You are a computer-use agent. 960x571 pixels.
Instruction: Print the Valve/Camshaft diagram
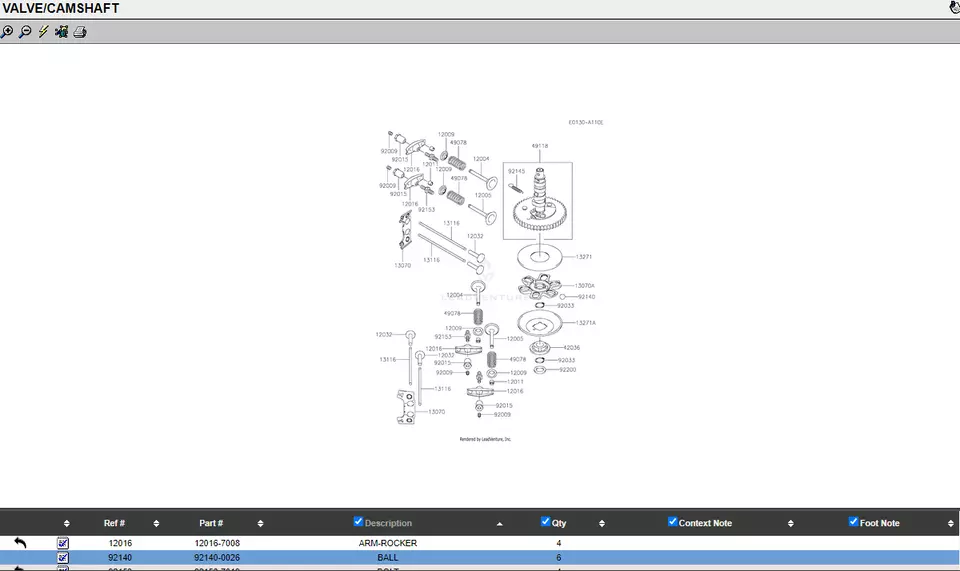[80, 32]
